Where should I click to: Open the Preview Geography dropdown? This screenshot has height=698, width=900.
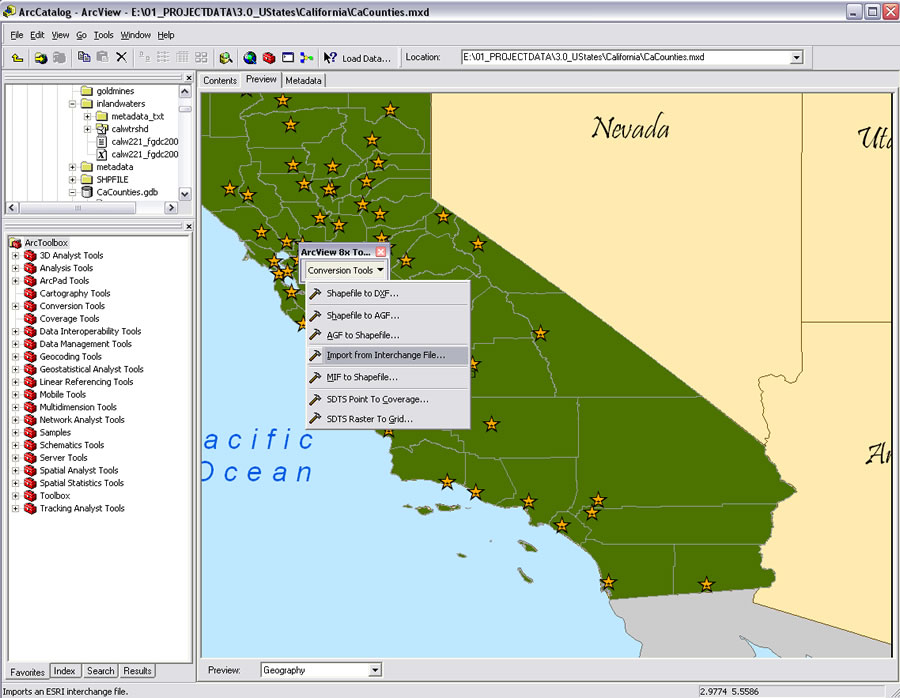(375, 670)
